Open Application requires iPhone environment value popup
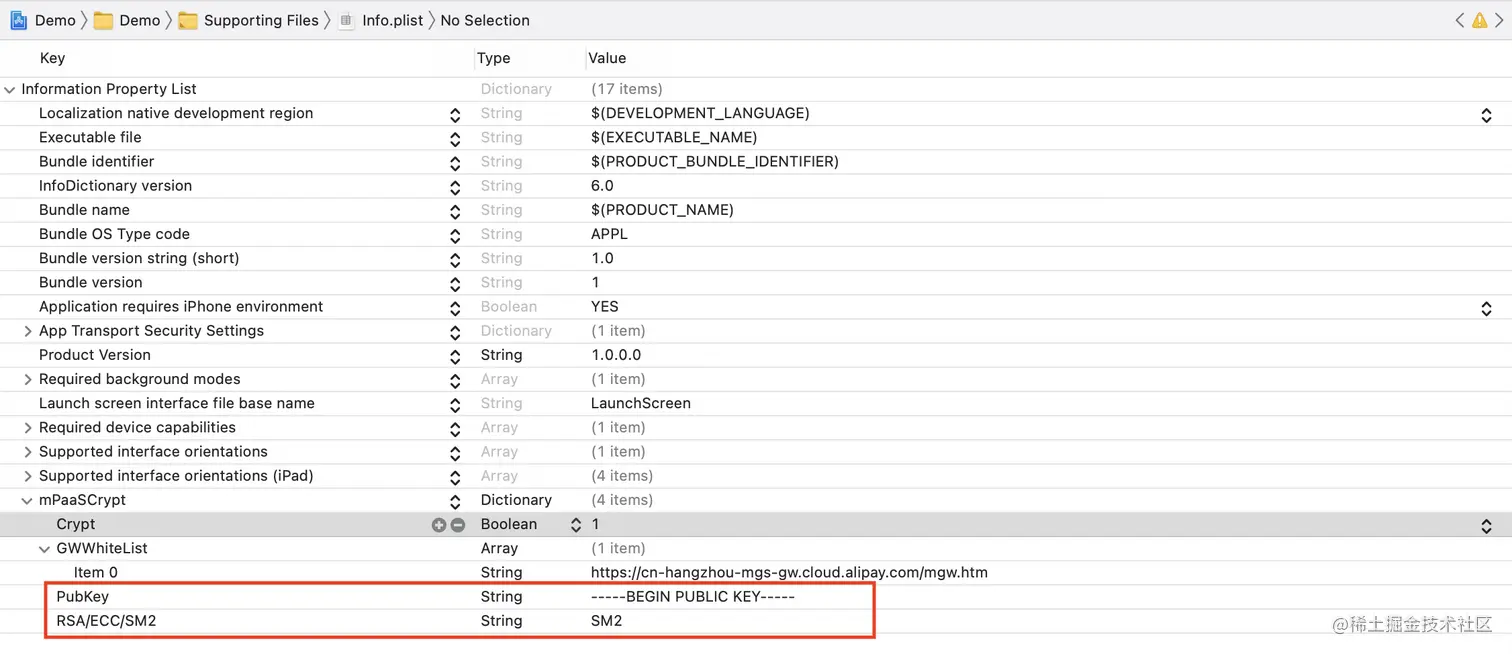This screenshot has height=654, width=1512. tap(1486, 308)
